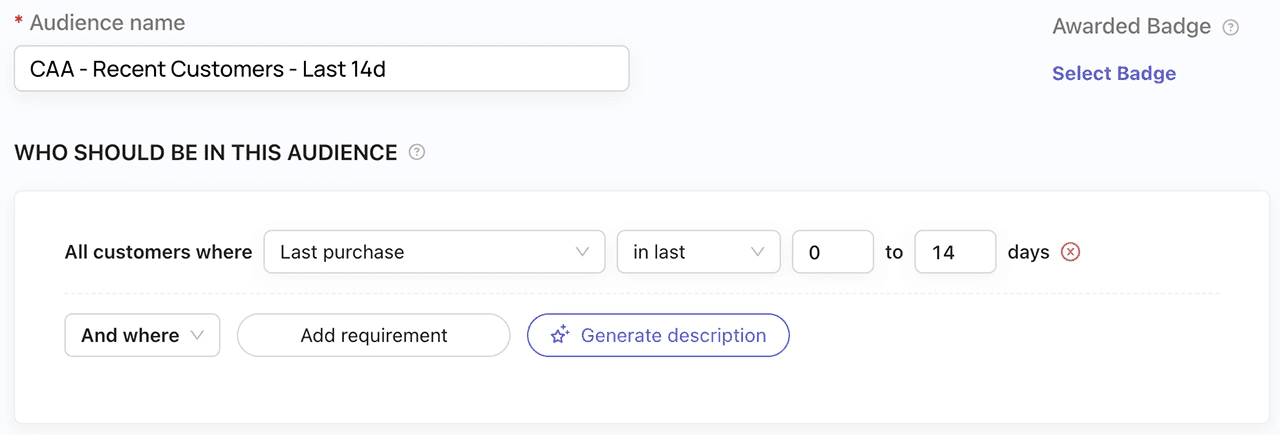Click the "Awarded Badge" label text
This screenshot has height=435, width=1280.
point(1131,27)
